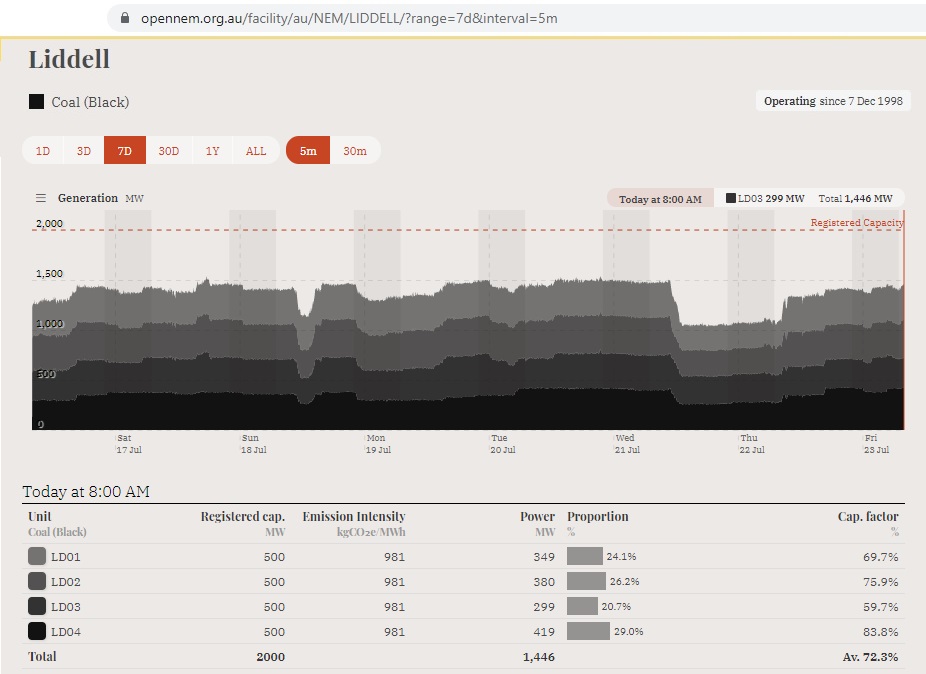Toggle LD01 unit color swatch
The image size is (926, 674).
pyautogui.click(x=37, y=556)
